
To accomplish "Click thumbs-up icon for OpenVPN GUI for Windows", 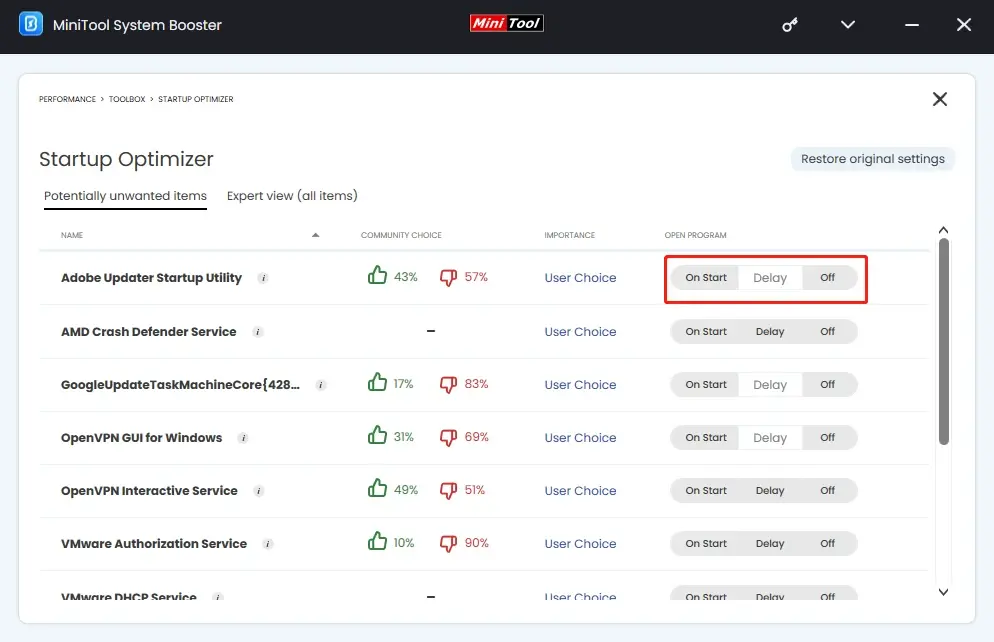I will 377,435.
